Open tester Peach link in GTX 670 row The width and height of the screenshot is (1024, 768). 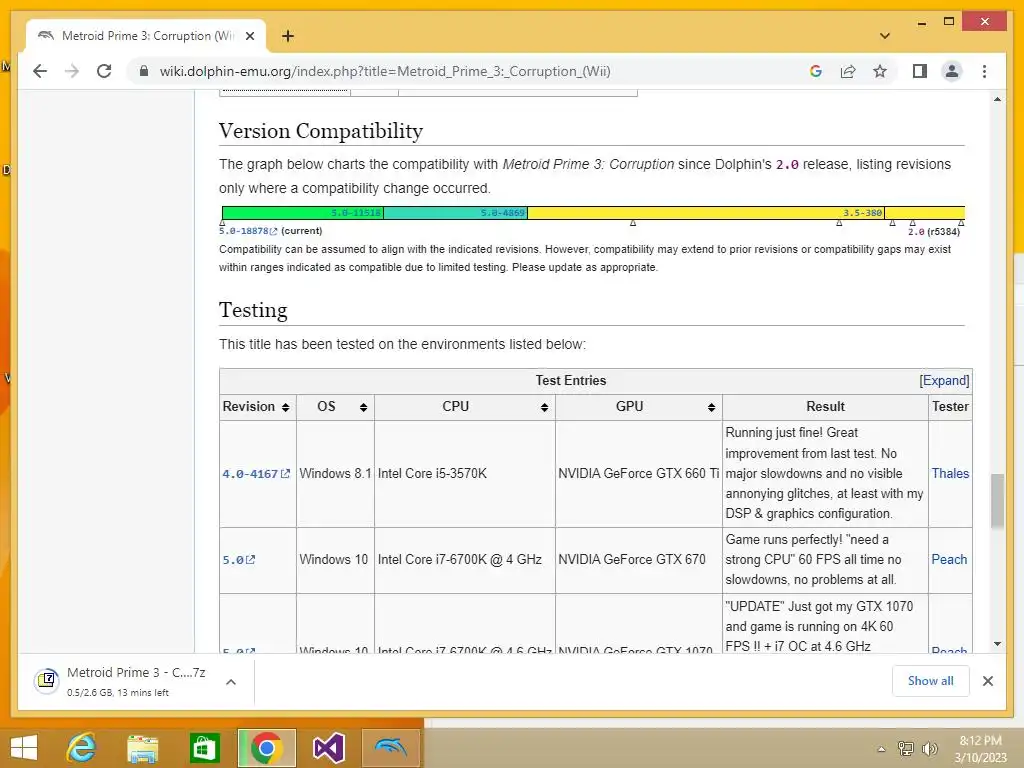pyautogui.click(x=949, y=560)
